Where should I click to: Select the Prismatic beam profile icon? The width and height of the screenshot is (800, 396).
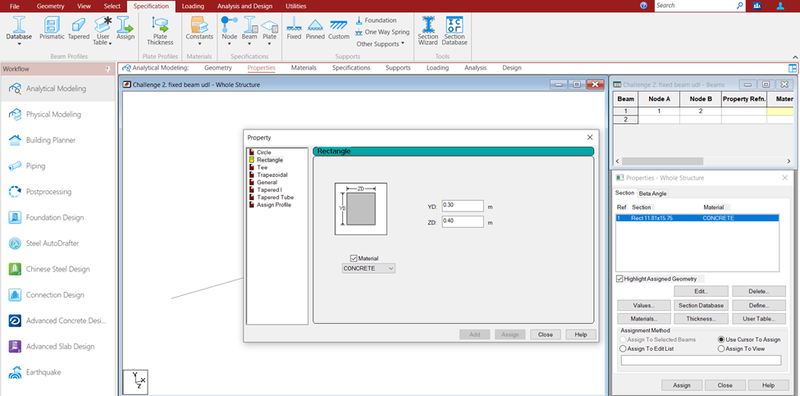[x=52, y=28]
